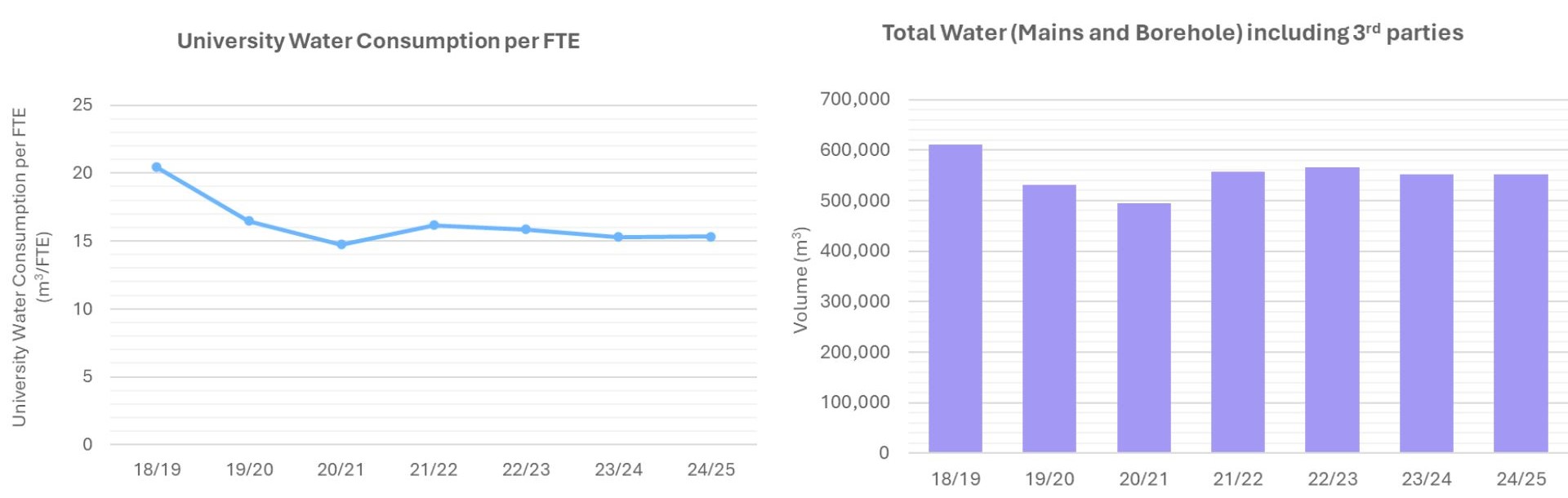Click the 'University Water Consumption per FTE' chart title
This screenshot has width=1568, height=498.
click(378, 41)
